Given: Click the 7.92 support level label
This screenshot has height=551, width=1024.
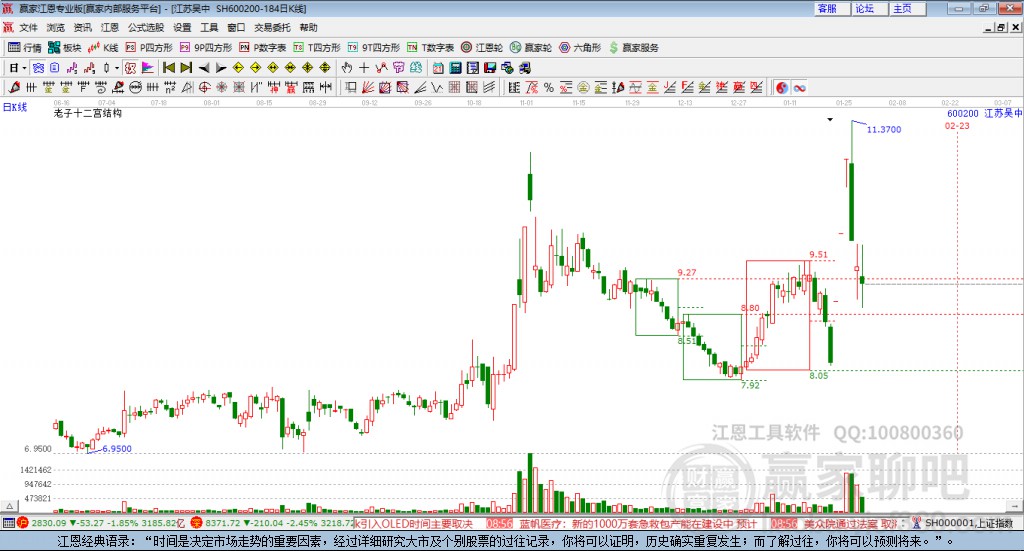Looking at the screenshot, I should pyautogui.click(x=750, y=386).
